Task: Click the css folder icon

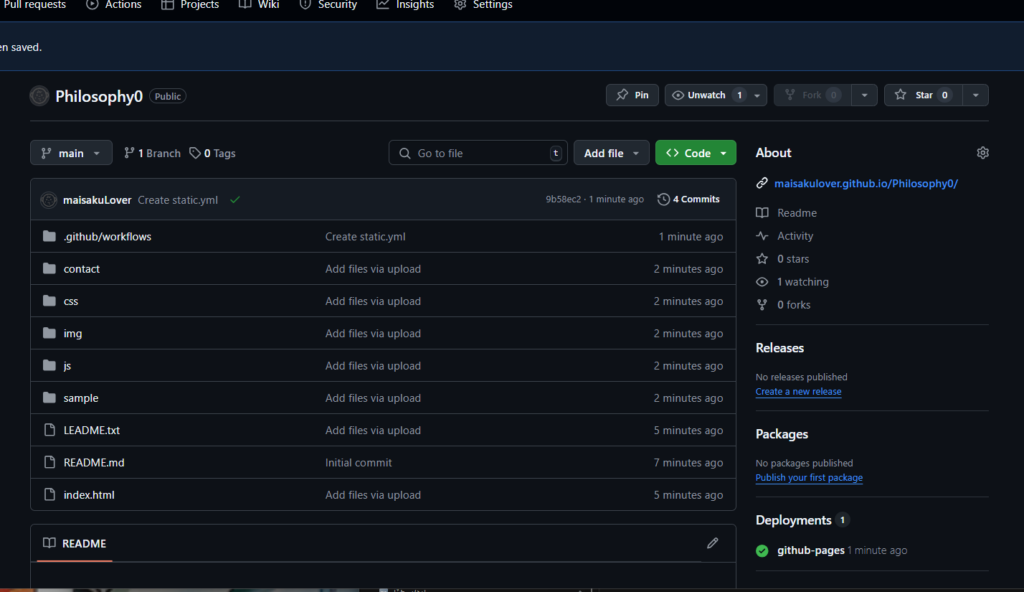Action: click(x=49, y=301)
